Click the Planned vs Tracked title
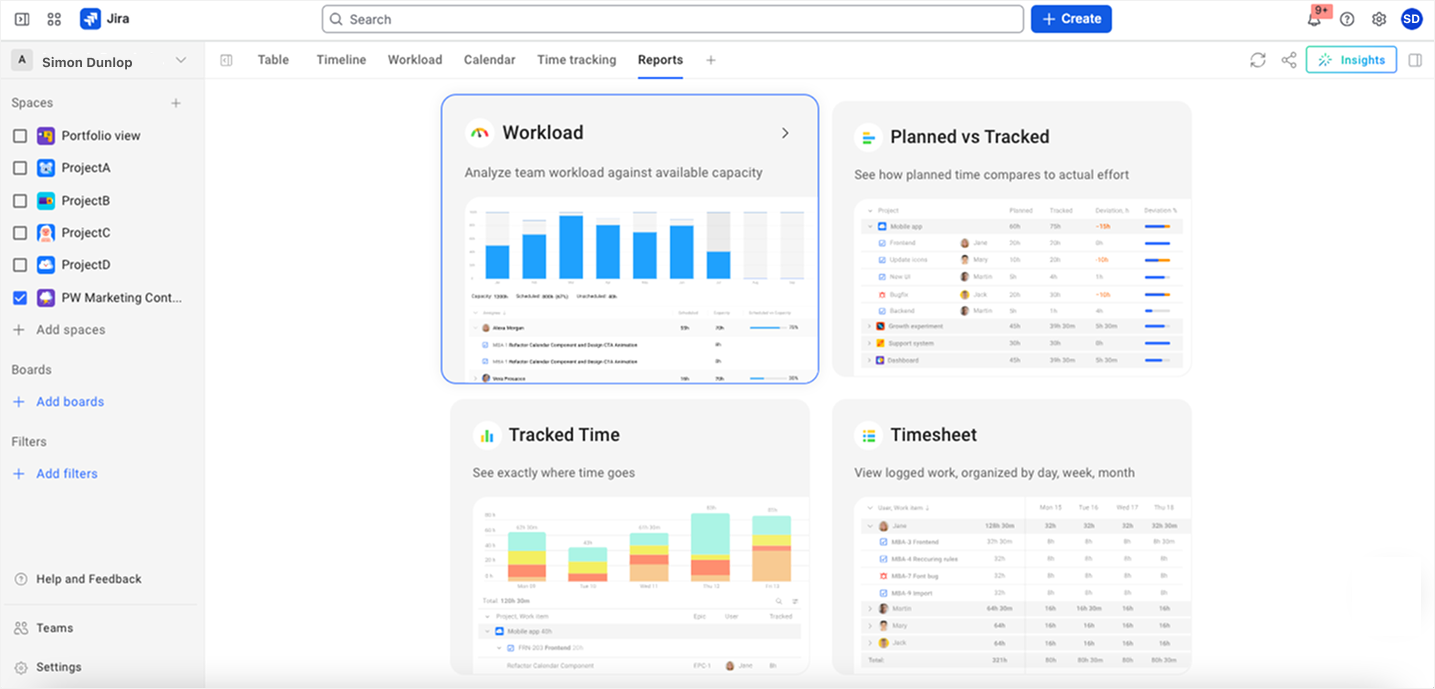This screenshot has height=689, width=1435. point(970,137)
